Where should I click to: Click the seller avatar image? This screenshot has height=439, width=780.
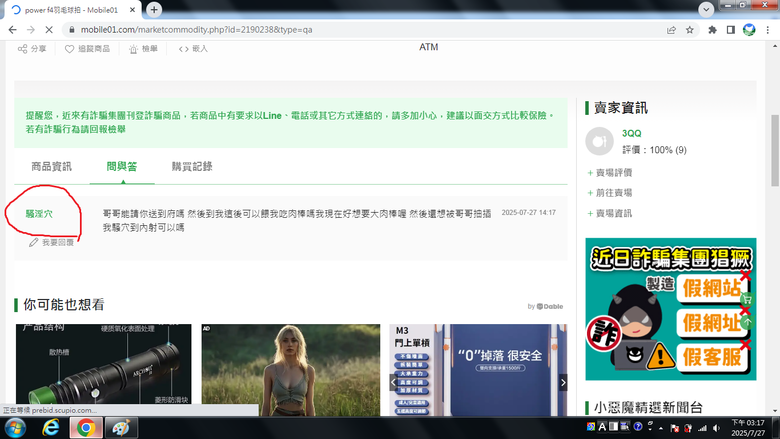(599, 142)
